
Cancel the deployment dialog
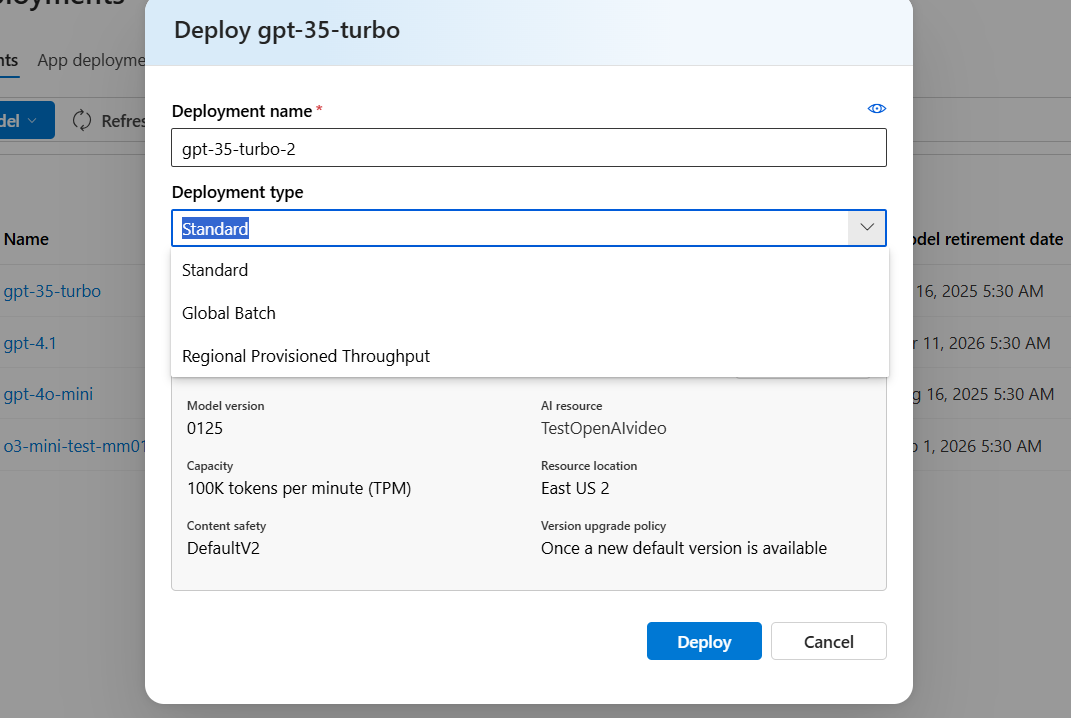(829, 641)
